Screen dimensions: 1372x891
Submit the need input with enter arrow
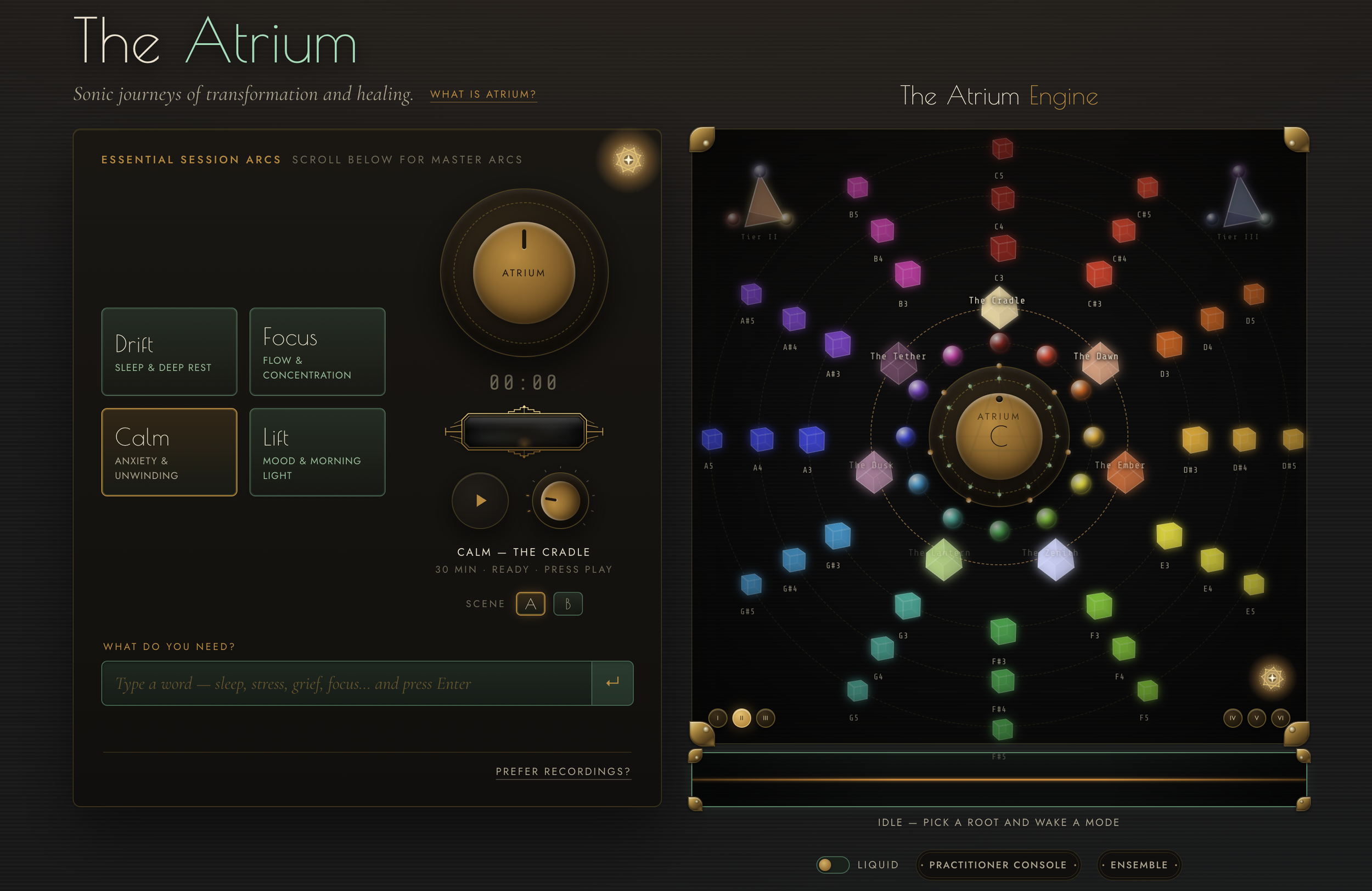pos(612,683)
